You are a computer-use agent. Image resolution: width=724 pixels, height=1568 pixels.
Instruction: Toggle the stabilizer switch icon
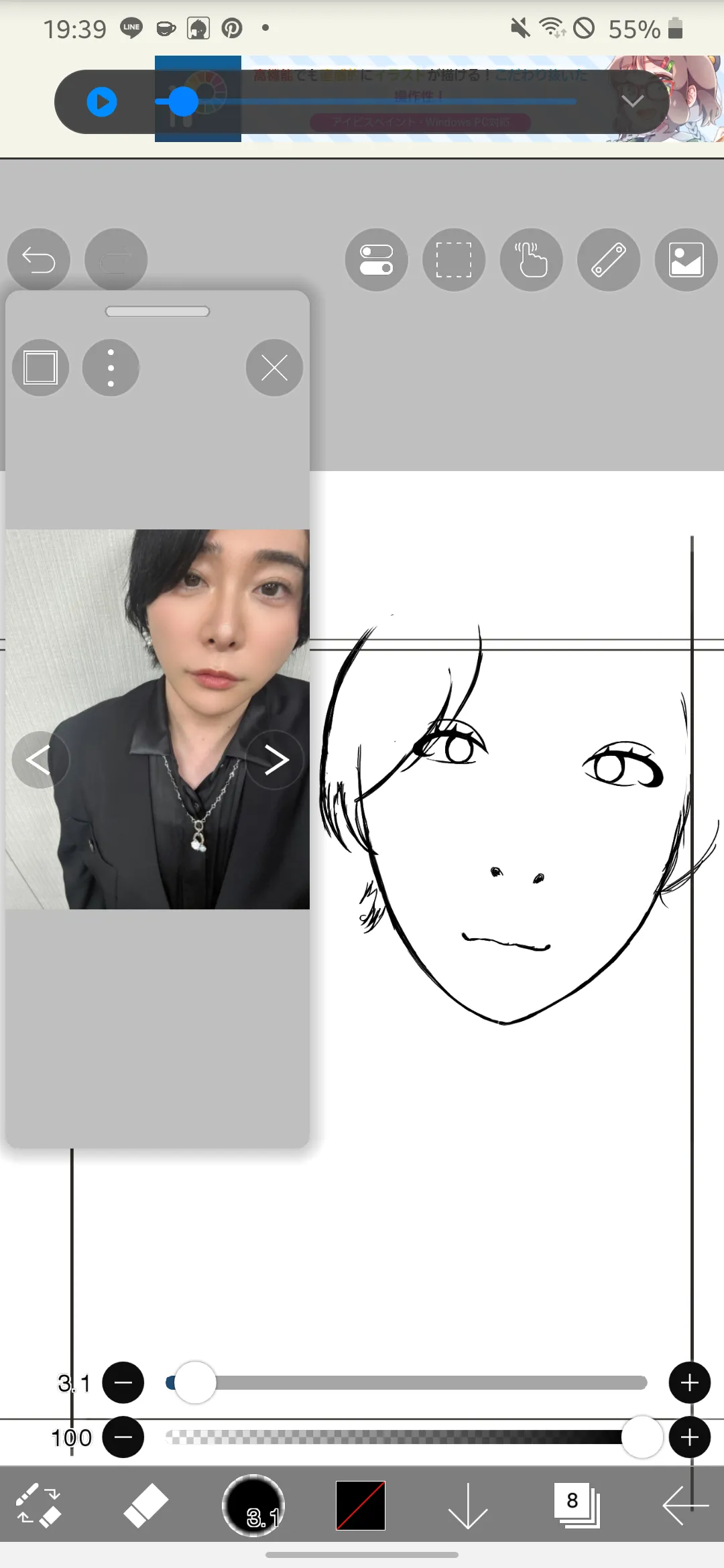[x=377, y=259]
